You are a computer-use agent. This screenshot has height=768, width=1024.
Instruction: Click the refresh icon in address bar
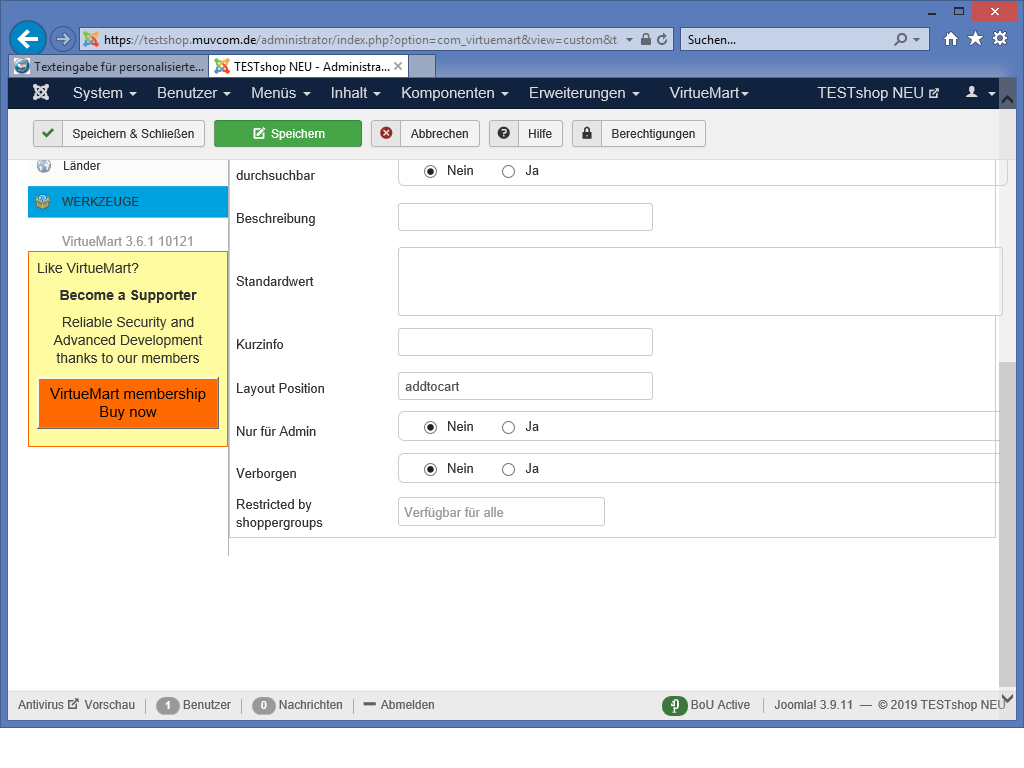[662, 40]
